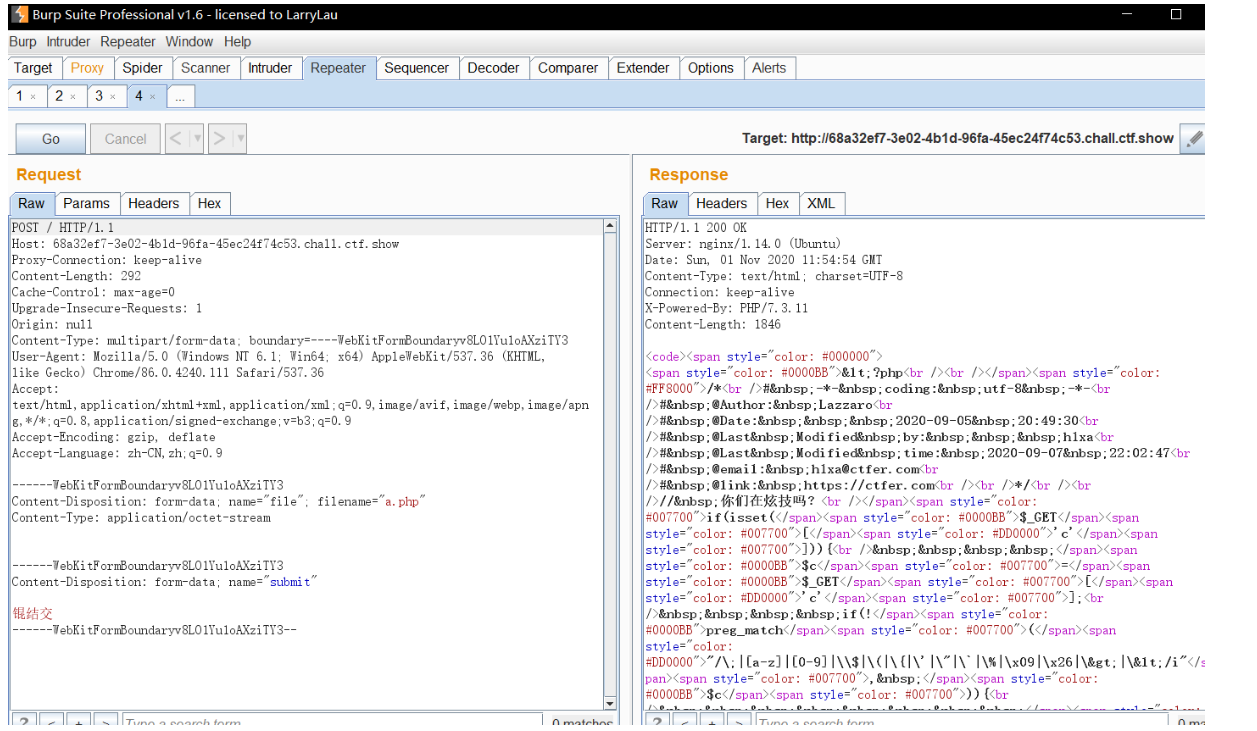Open the Burp menu
The image size is (1257, 731).
(x=23, y=42)
